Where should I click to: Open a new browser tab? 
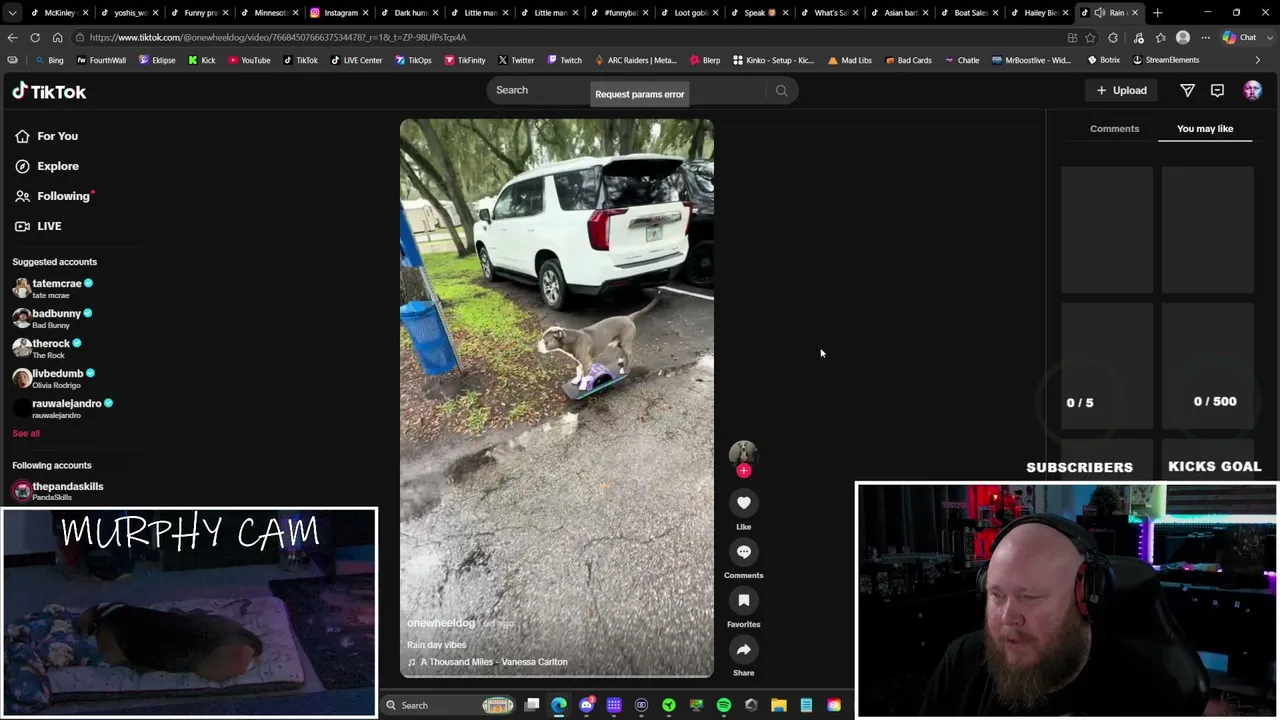tap(1157, 13)
